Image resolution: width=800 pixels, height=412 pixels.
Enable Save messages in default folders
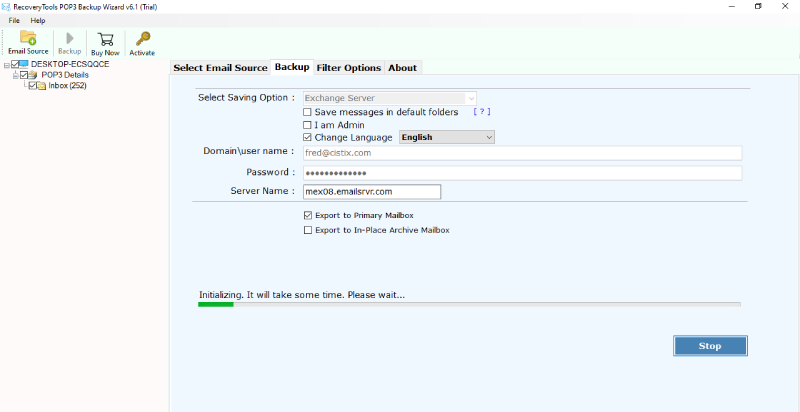click(308, 112)
